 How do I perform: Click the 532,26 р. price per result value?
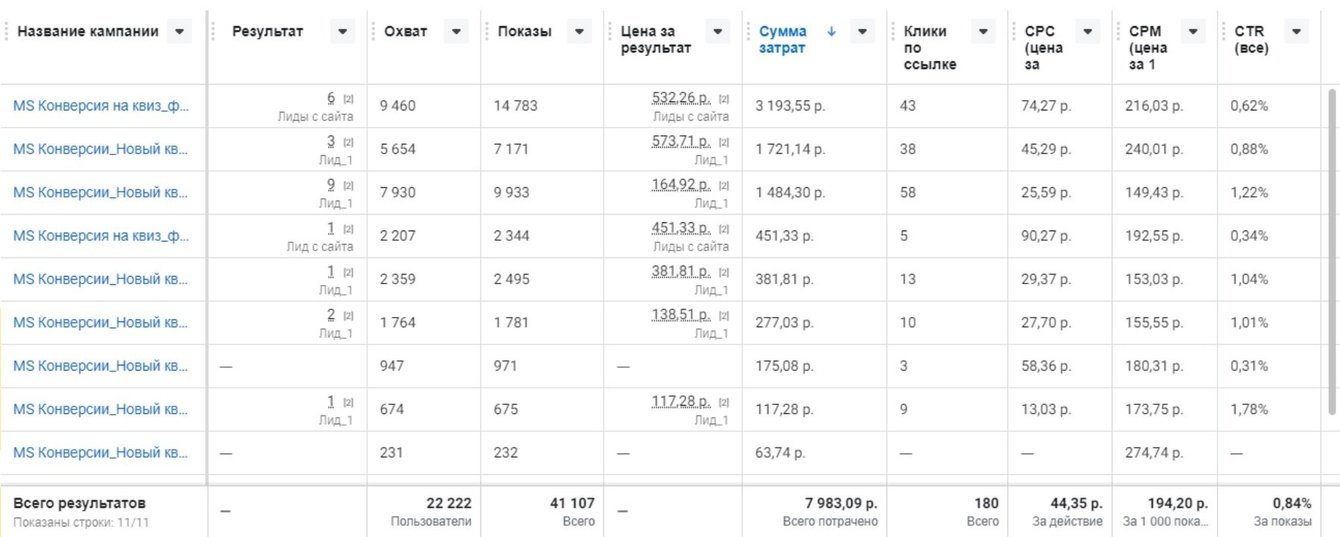click(x=680, y=98)
